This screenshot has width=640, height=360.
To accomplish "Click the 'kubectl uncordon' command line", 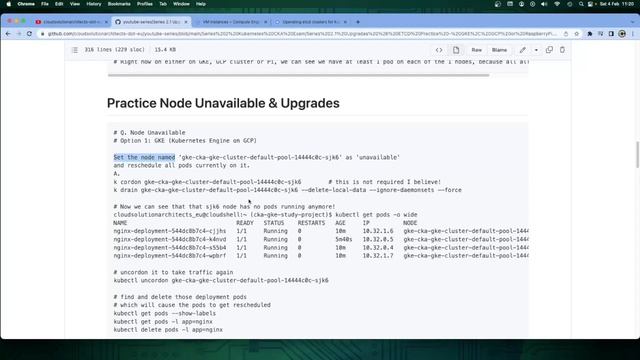I will (x=221, y=280).
